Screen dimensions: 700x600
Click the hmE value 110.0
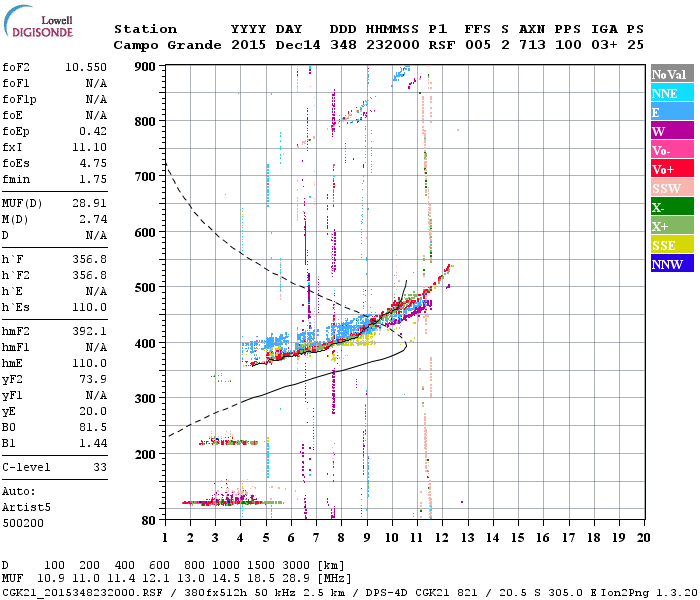[x=89, y=363]
